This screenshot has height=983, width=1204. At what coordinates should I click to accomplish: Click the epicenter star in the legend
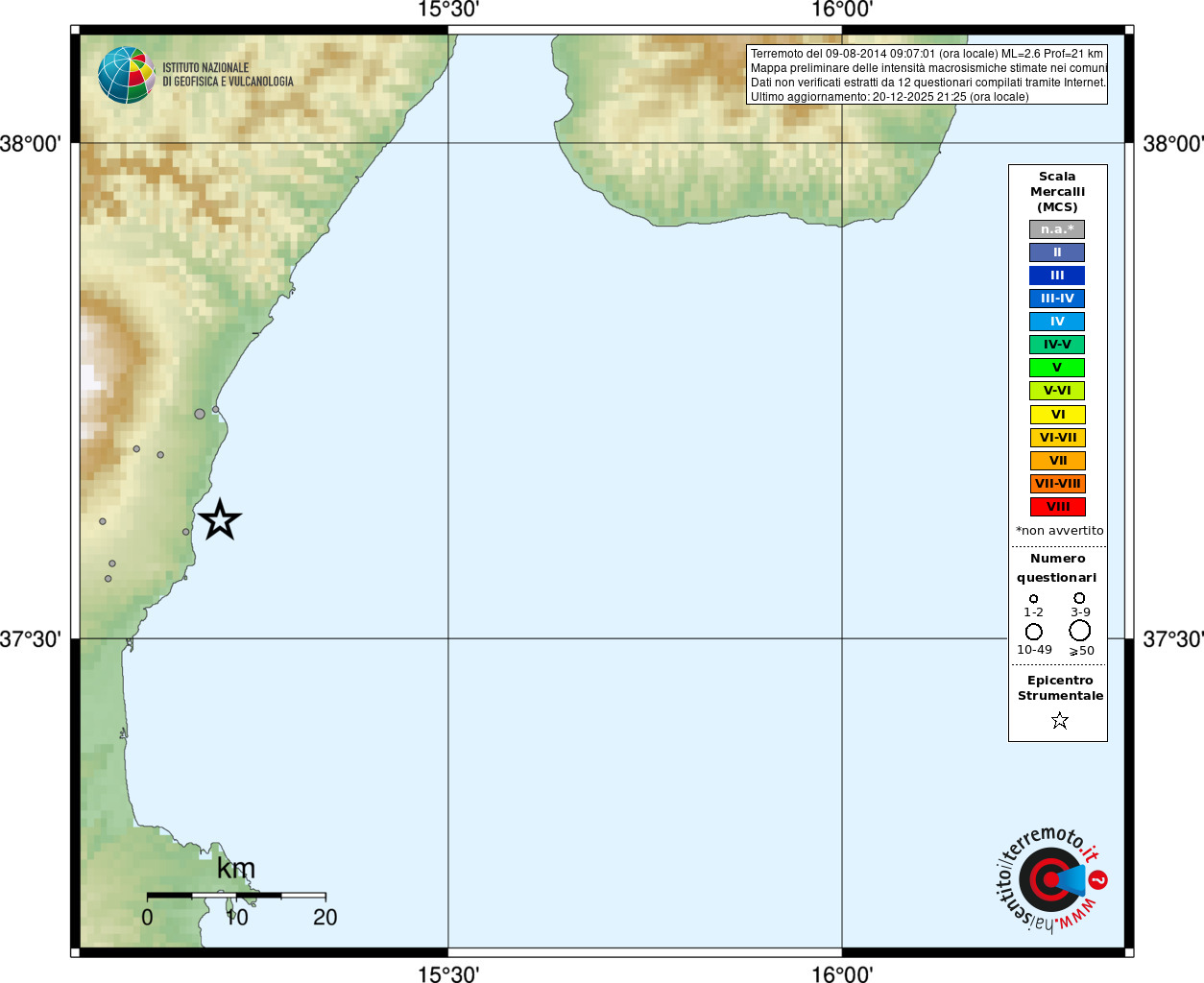point(1060,720)
